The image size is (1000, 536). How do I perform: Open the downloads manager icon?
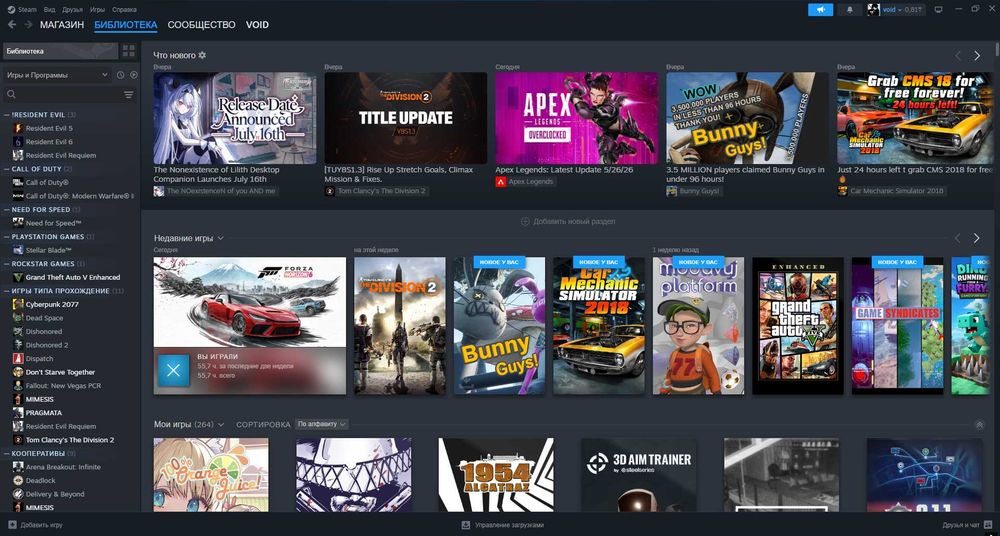pyautogui.click(x=465, y=525)
